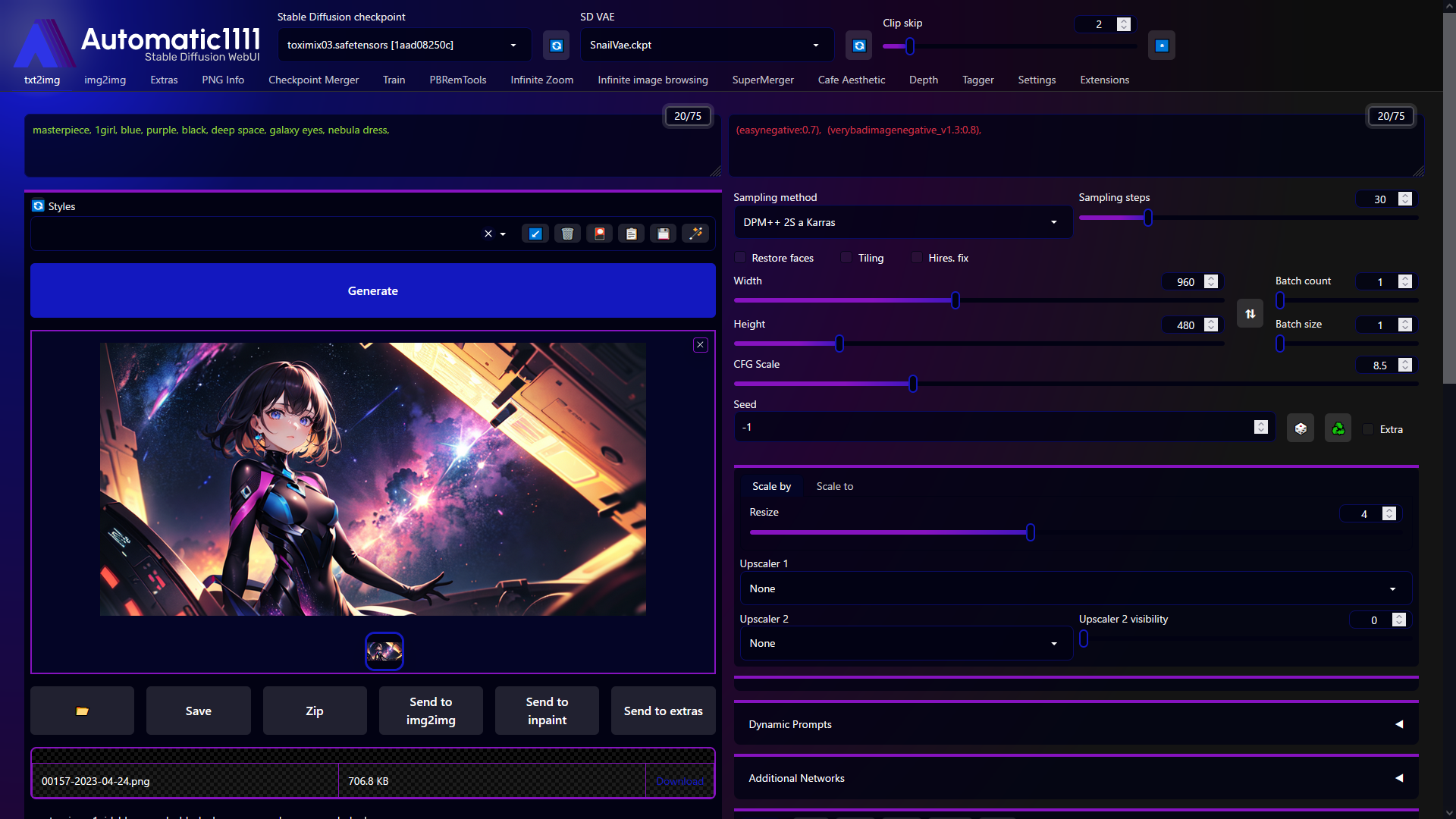This screenshot has height=819, width=1456.
Task: Check the Extra seed option
Action: click(1369, 429)
